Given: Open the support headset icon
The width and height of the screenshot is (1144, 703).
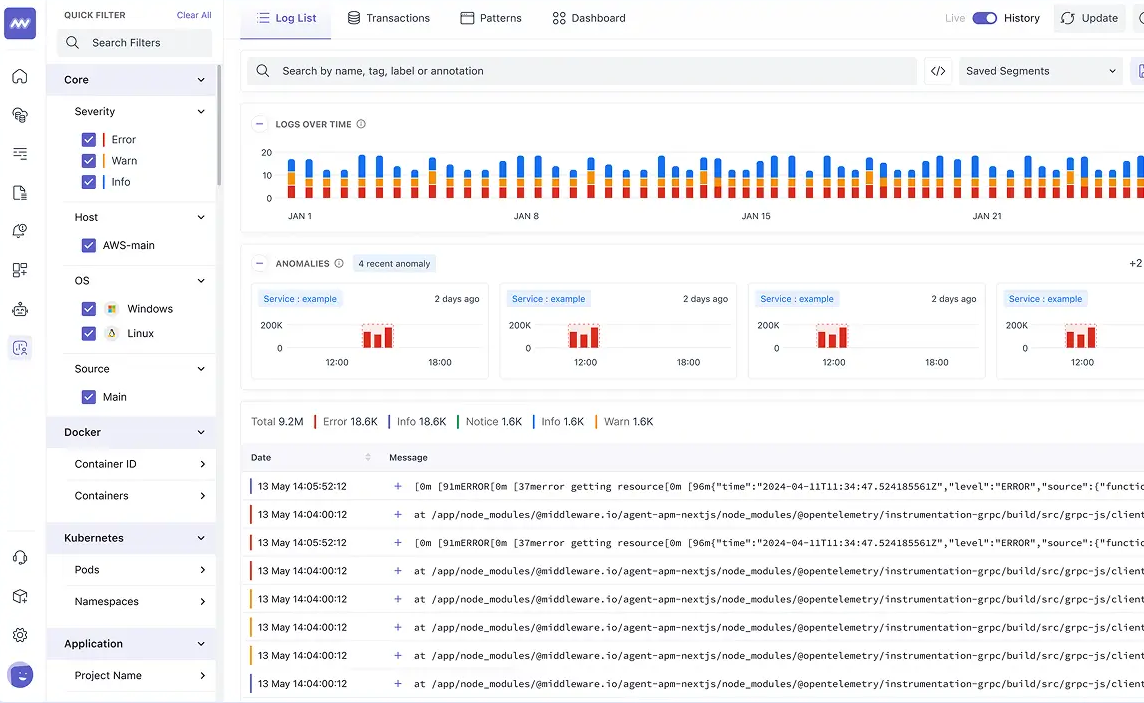Looking at the screenshot, I should click(x=20, y=558).
